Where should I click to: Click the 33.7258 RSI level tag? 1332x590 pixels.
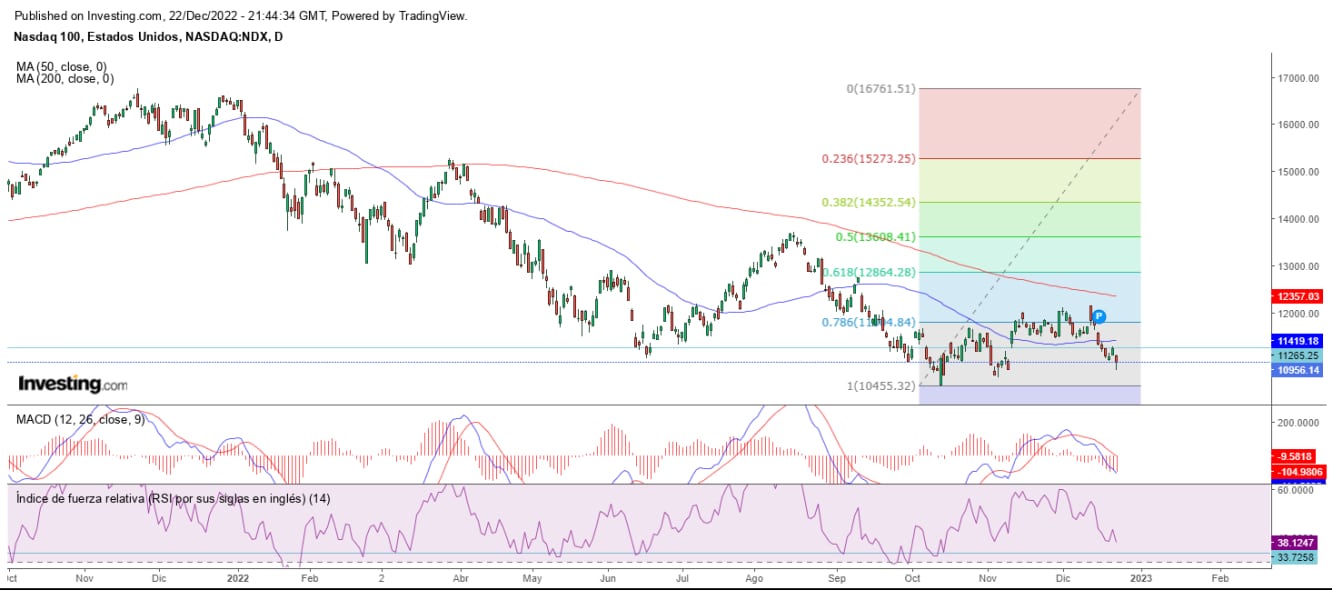[1297, 556]
